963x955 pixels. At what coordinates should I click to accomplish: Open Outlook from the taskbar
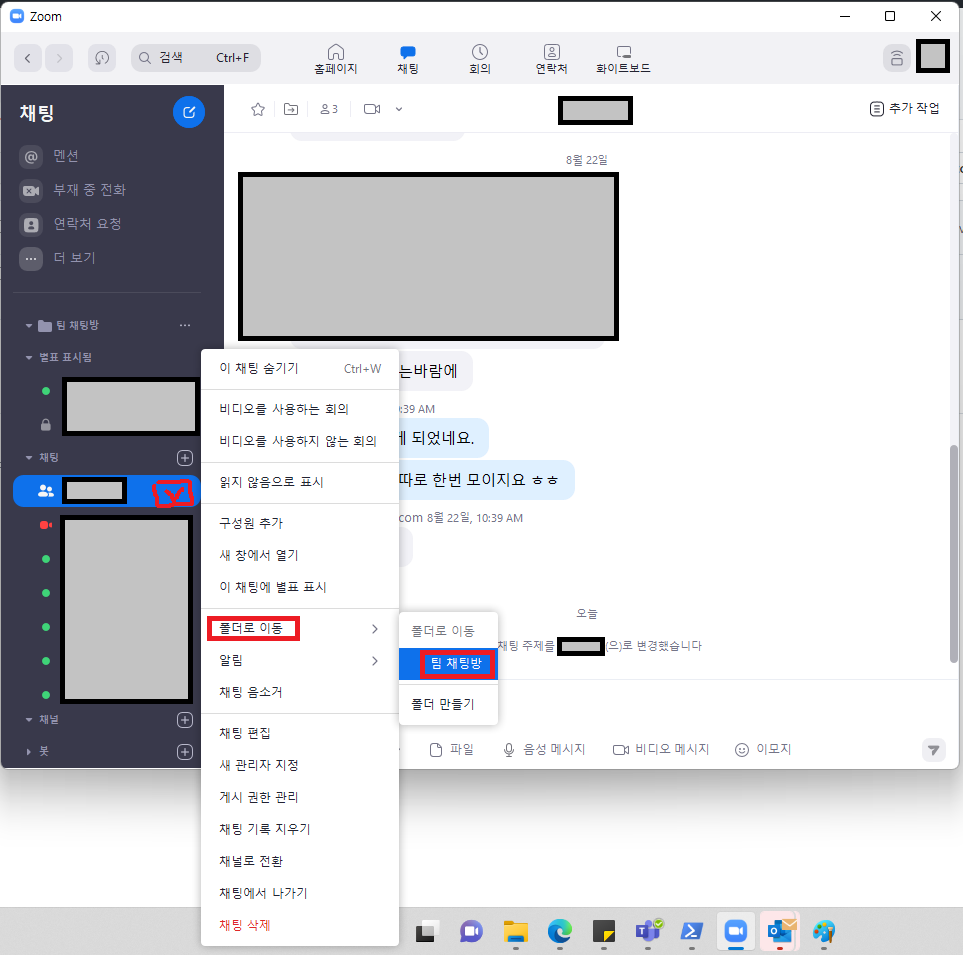(780, 932)
